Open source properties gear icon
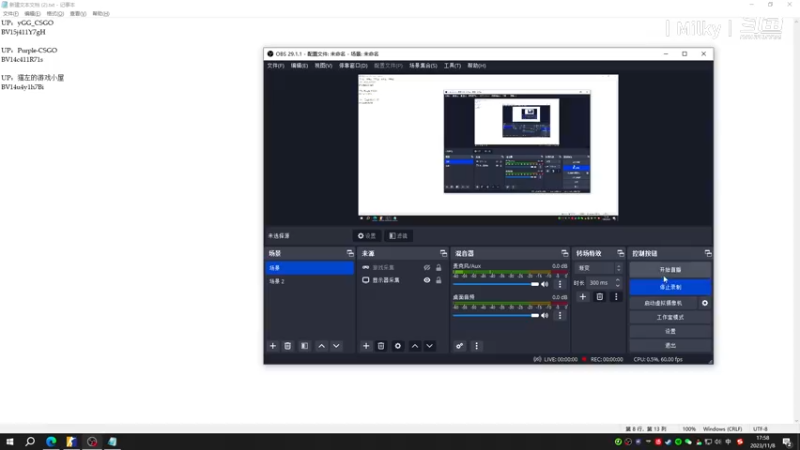The width and height of the screenshot is (800, 450). pos(397,346)
